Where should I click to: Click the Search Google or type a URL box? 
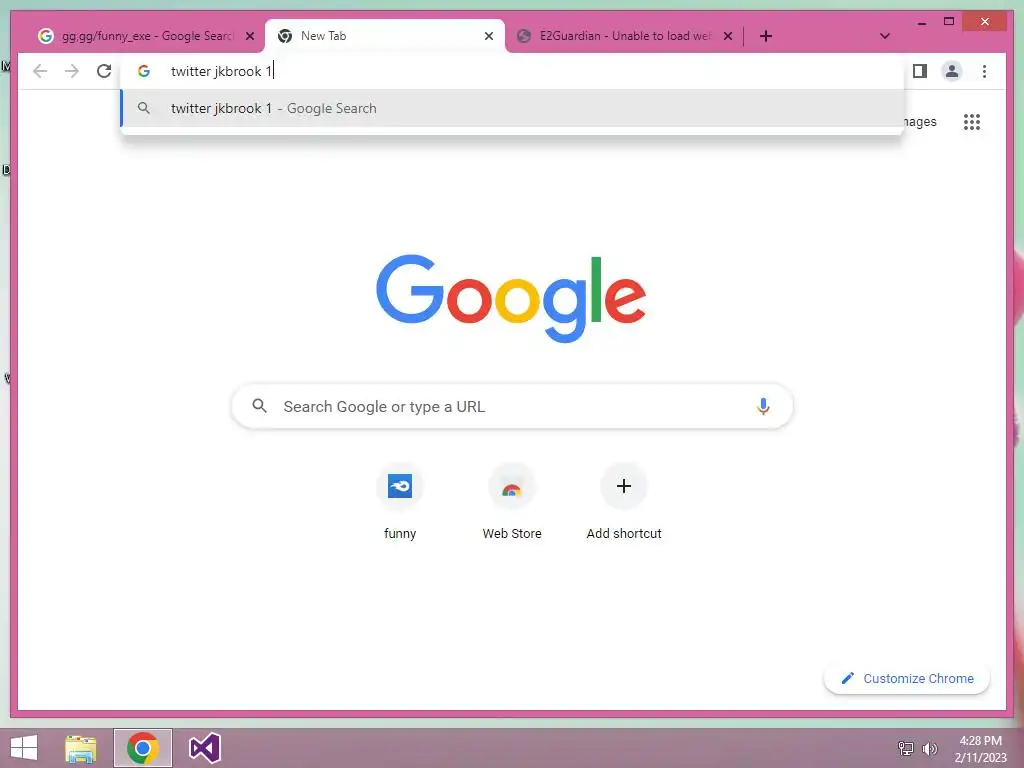(512, 406)
